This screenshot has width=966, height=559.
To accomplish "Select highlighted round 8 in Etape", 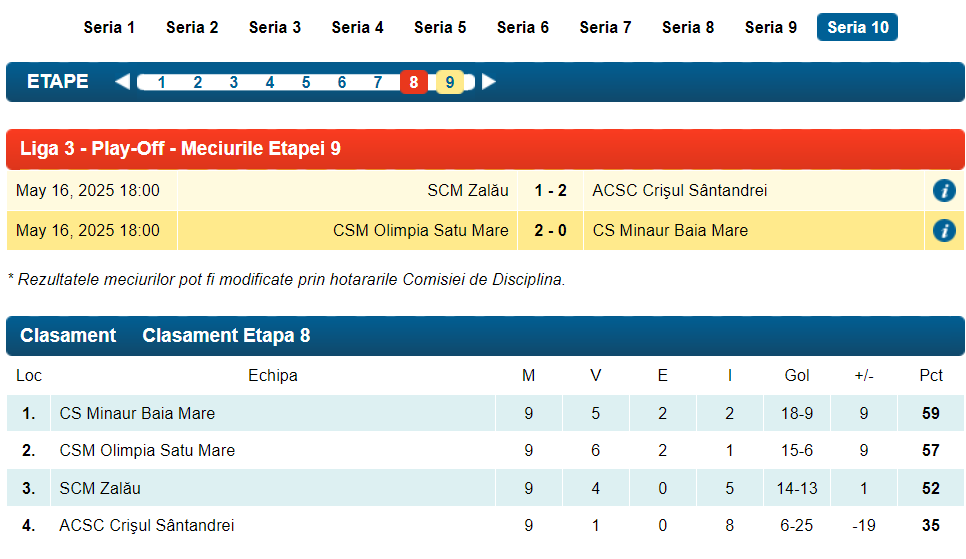I will coord(414,82).
